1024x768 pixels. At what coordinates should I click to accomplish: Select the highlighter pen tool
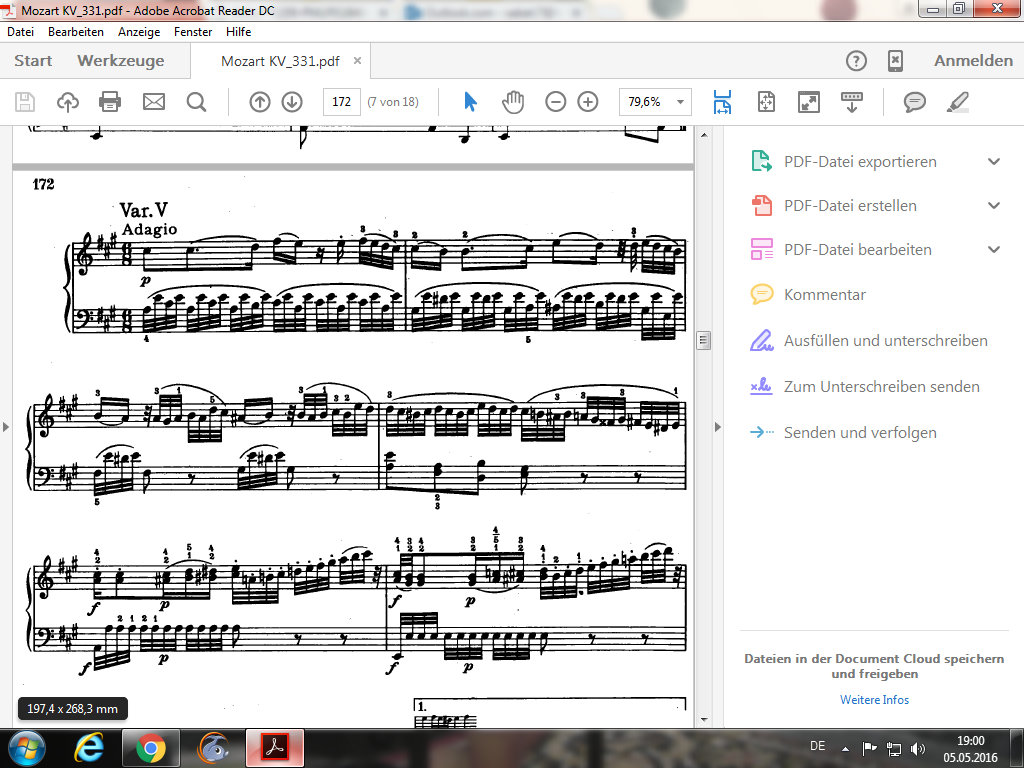(x=958, y=102)
